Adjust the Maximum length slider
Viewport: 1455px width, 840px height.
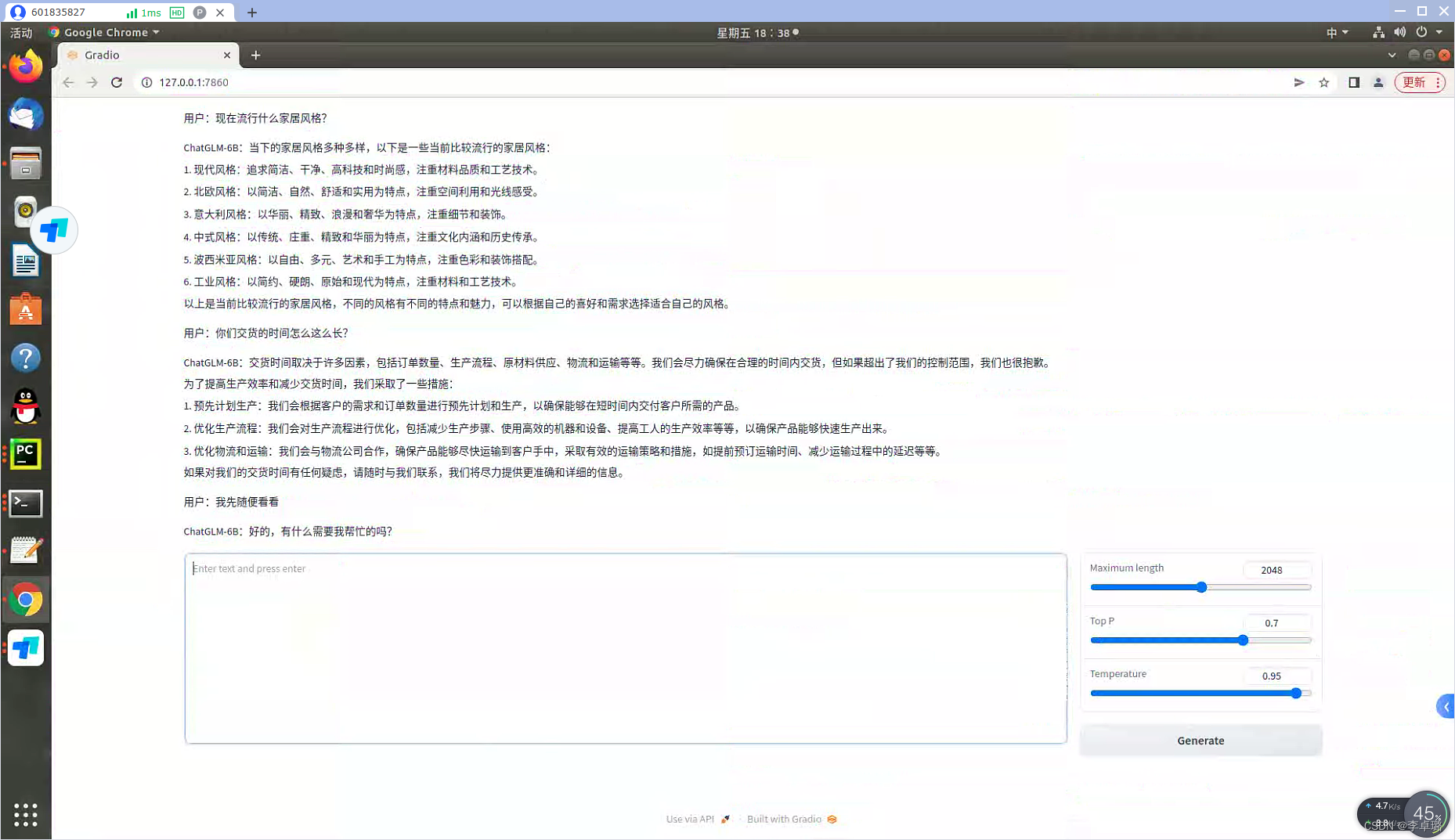1200,587
